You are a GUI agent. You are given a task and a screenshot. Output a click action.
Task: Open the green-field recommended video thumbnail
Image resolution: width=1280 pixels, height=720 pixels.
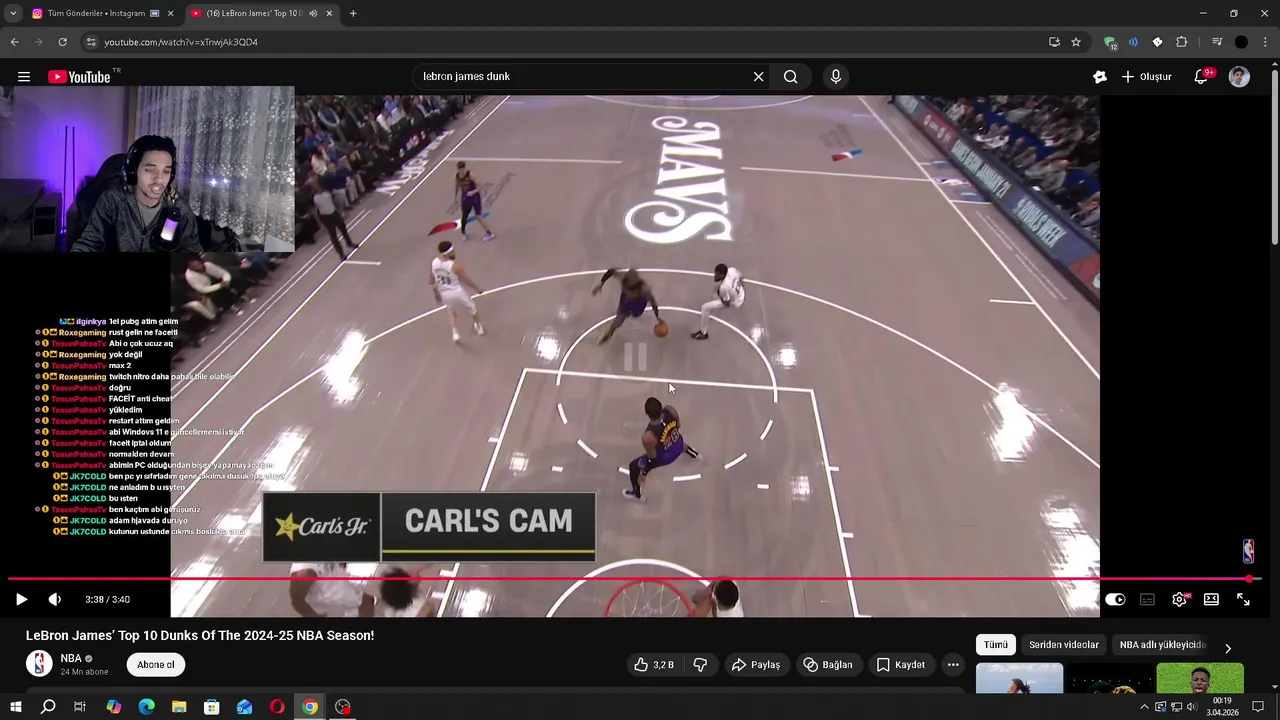pyautogui.click(x=1200, y=677)
